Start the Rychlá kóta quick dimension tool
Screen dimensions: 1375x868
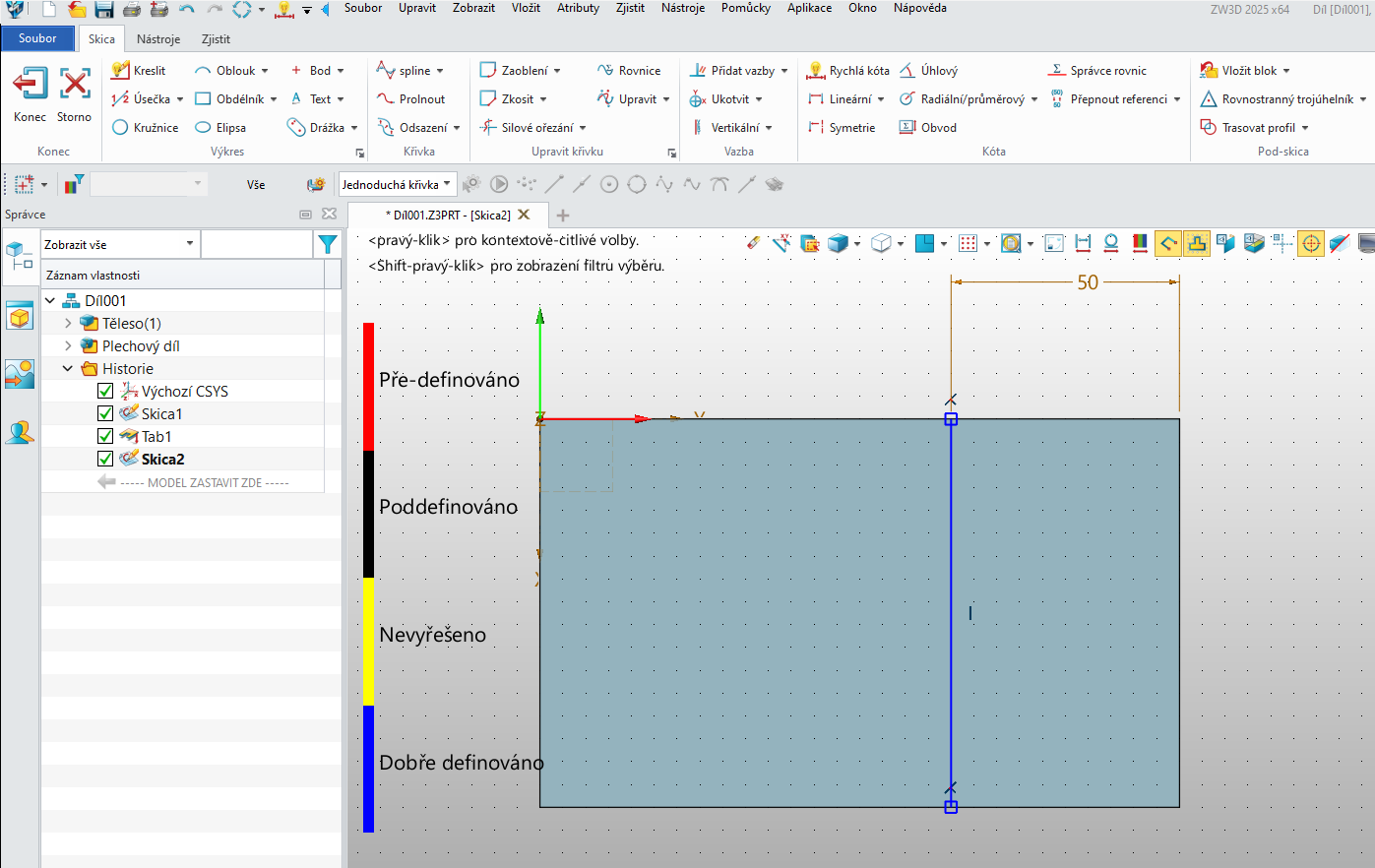[x=847, y=71]
